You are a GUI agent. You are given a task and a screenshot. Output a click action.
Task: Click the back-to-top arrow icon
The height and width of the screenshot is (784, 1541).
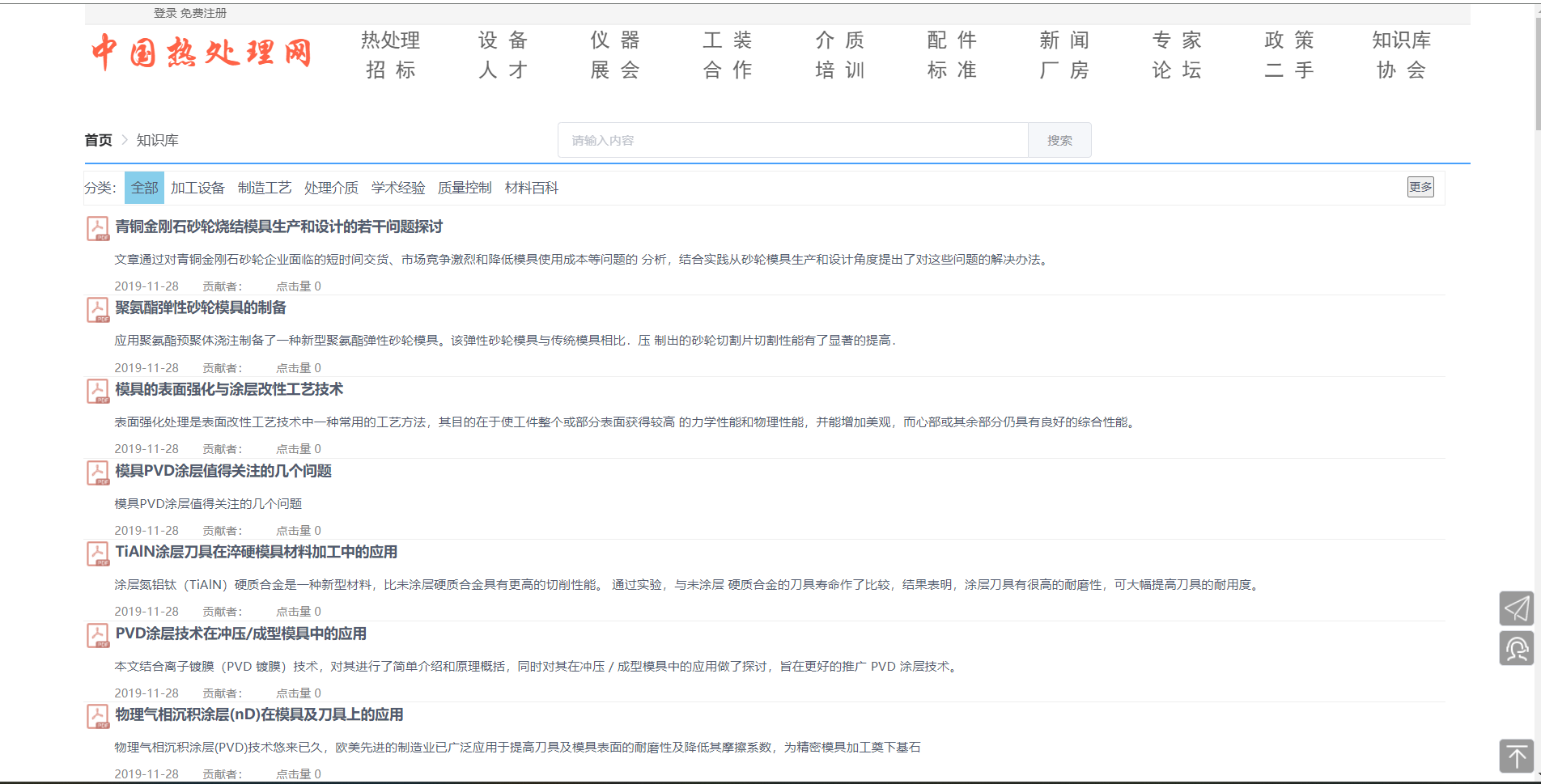pyautogui.click(x=1516, y=756)
